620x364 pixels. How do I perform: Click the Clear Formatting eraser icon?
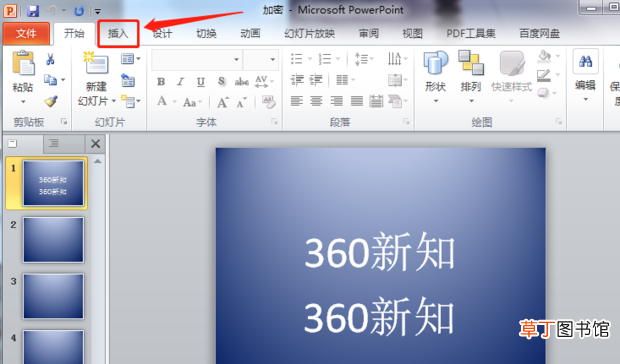coord(269,102)
